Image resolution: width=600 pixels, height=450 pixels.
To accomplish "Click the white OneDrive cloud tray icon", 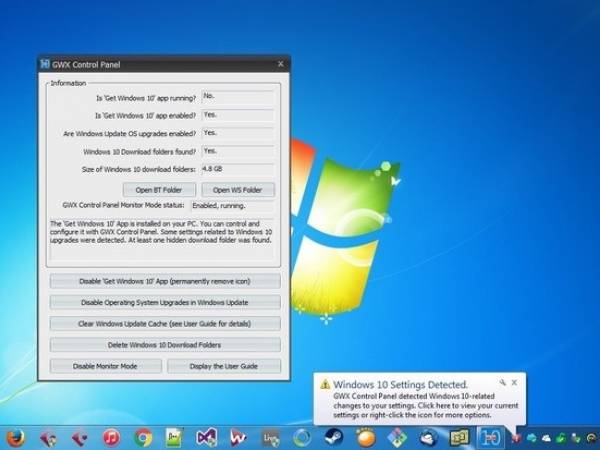I will 546,438.
